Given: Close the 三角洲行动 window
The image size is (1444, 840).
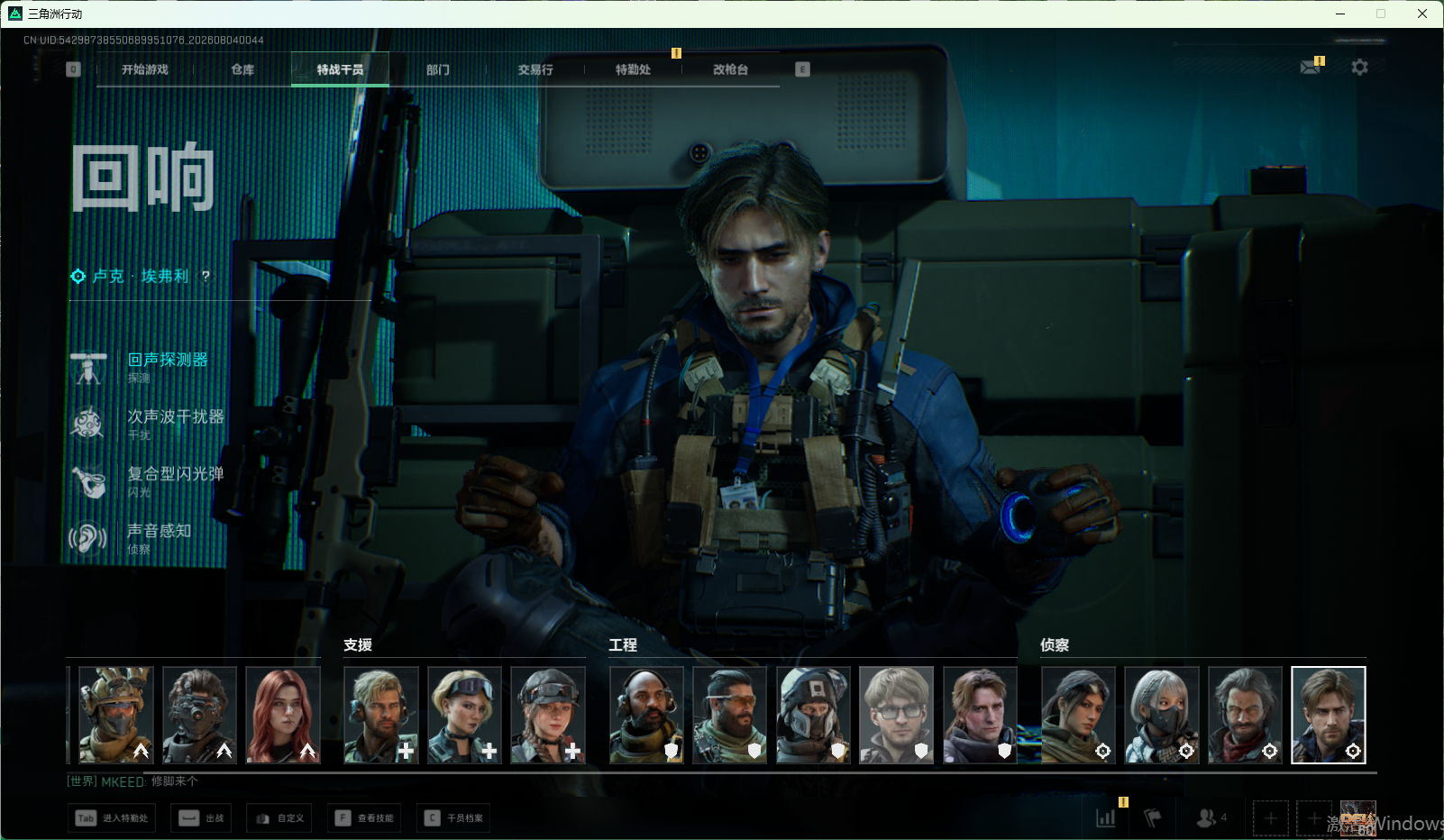Looking at the screenshot, I should coord(1422,14).
